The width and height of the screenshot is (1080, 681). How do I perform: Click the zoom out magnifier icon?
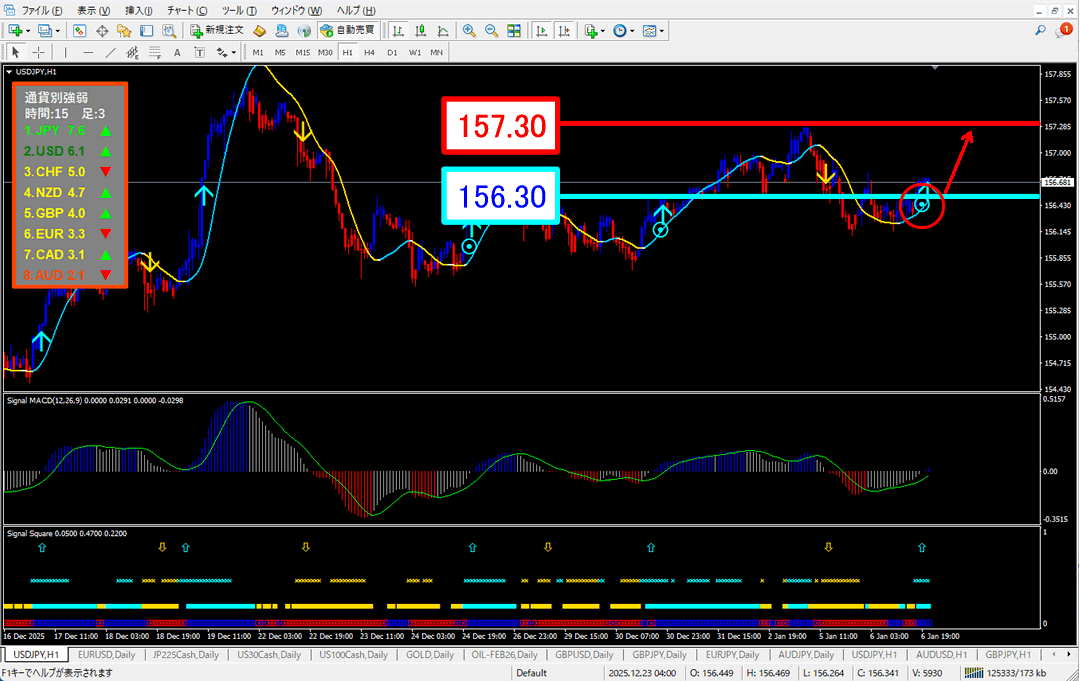coord(491,31)
